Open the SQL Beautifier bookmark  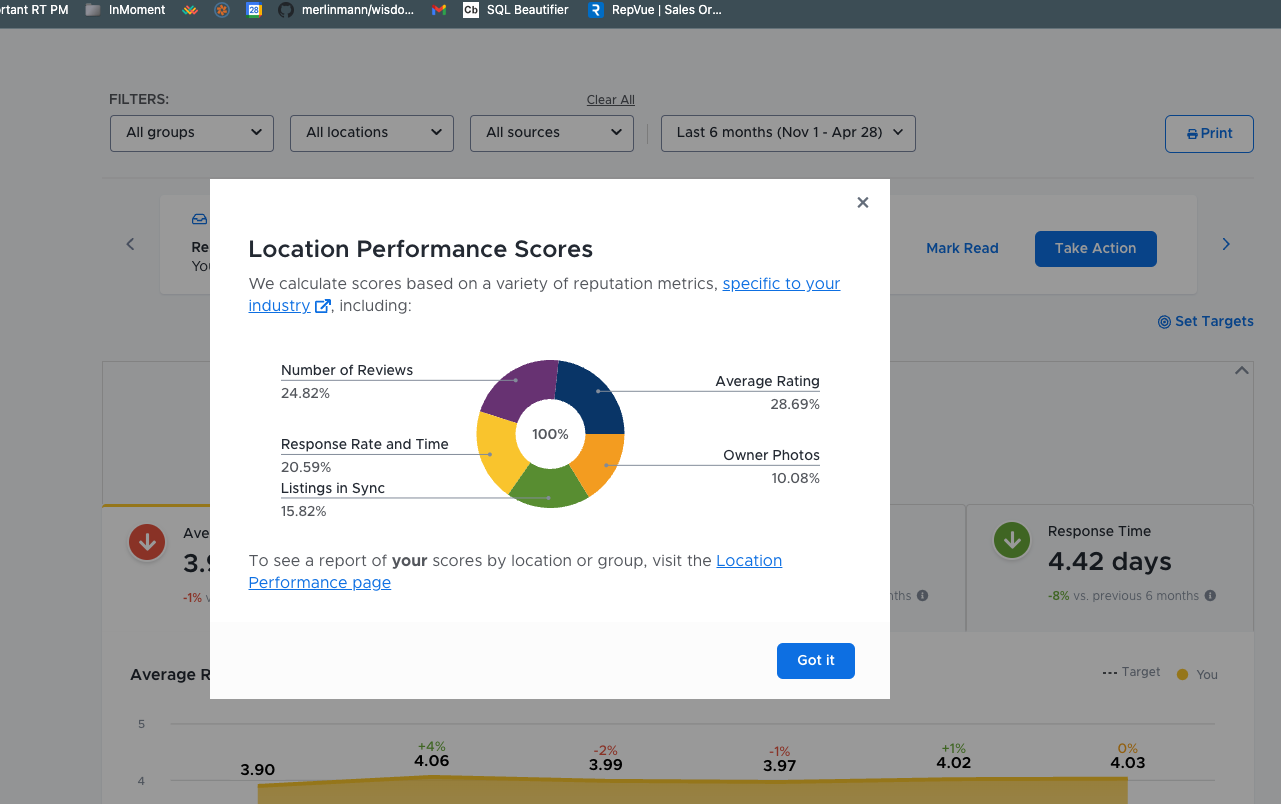point(516,10)
